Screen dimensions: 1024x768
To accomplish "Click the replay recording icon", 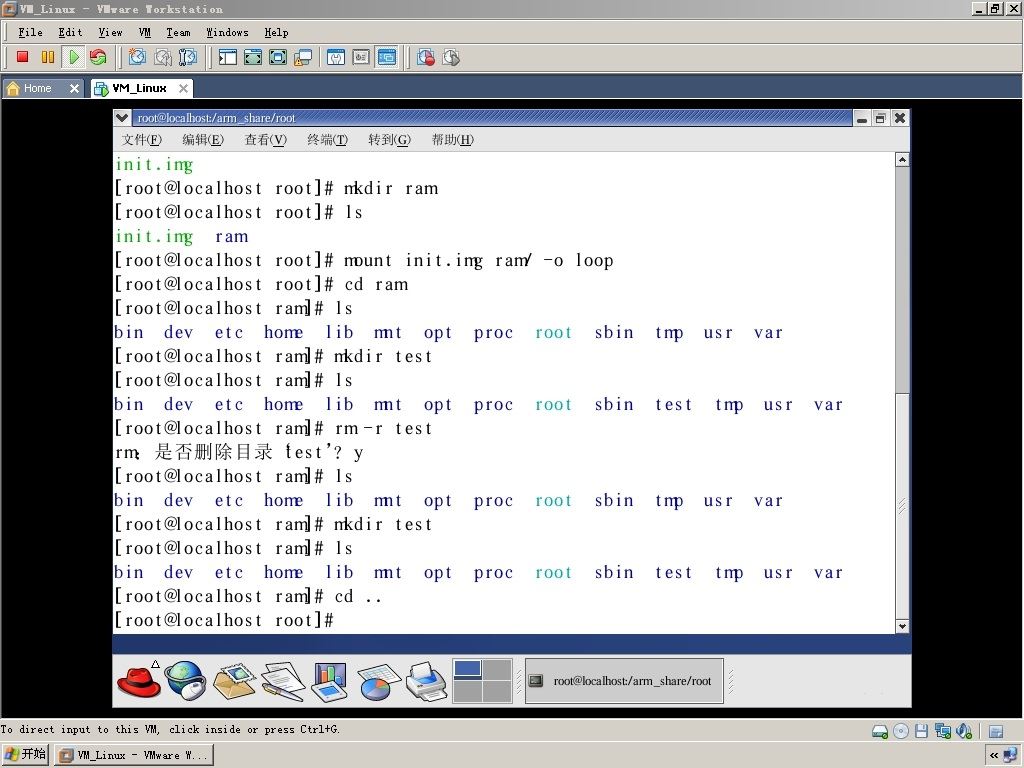I will pos(451,57).
